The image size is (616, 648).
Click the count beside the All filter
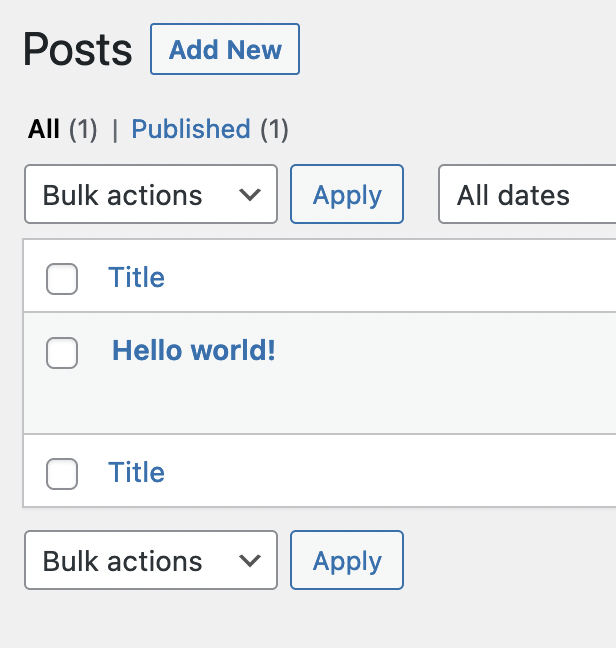83,129
